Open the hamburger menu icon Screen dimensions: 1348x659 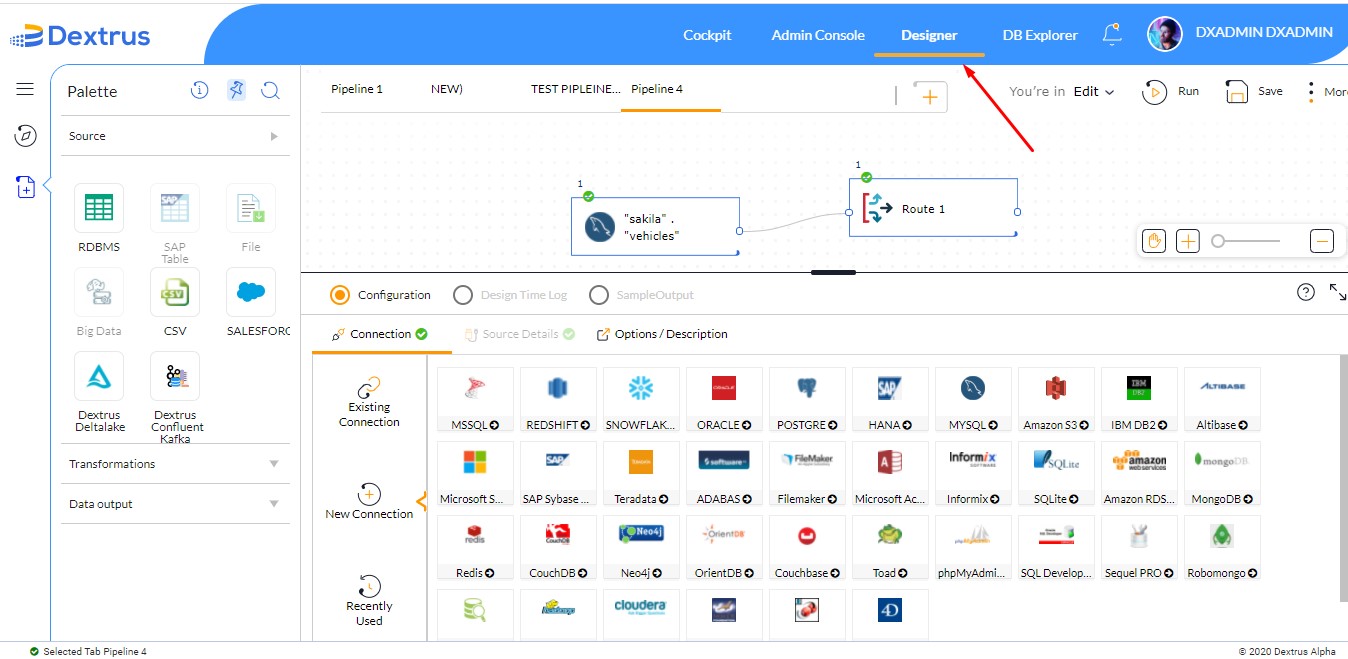click(25, 89)
